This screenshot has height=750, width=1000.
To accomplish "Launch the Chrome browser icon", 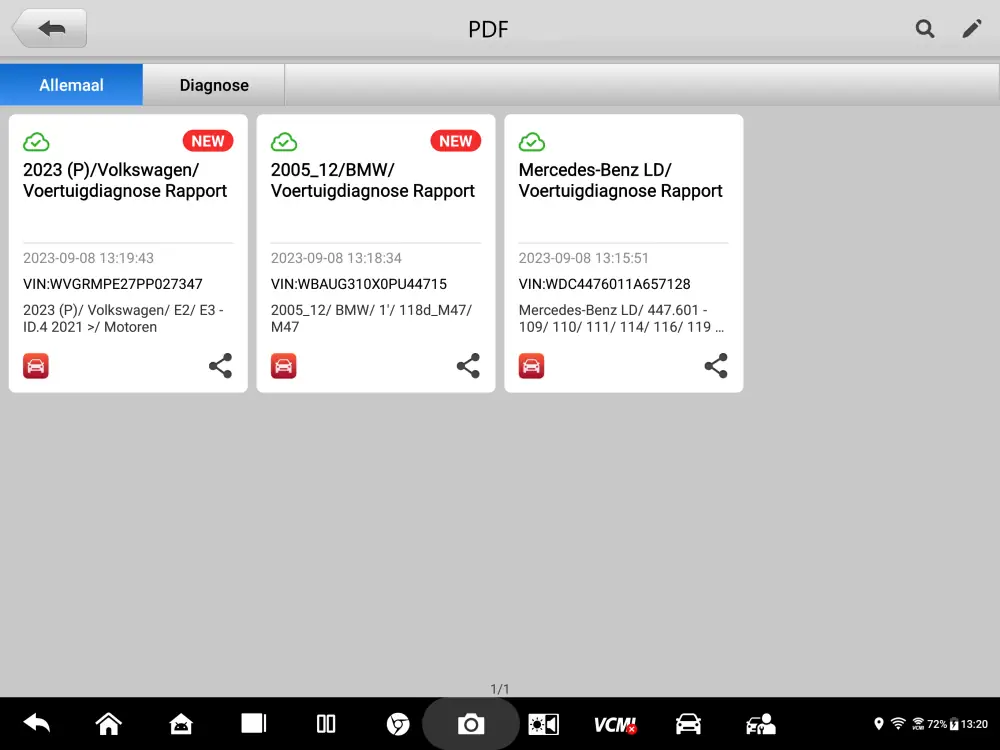I will (398, 724).
